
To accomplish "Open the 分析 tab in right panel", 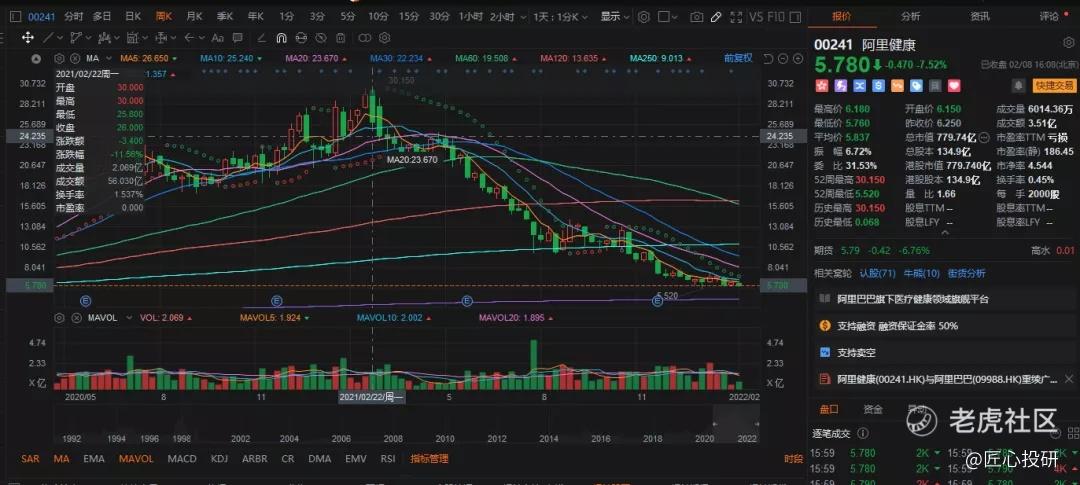I will pos(911,17).
